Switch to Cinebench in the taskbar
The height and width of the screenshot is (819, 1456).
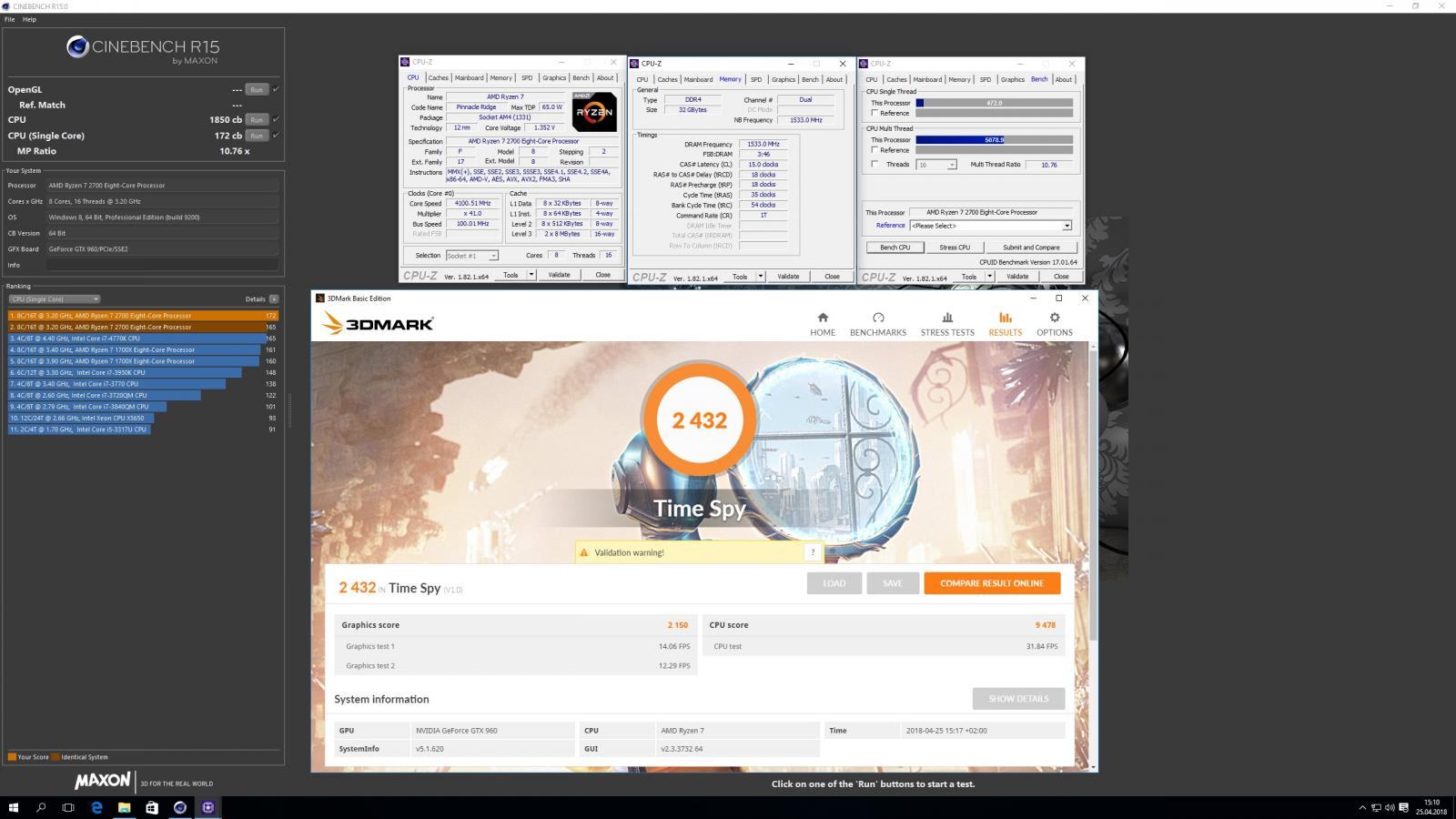pos(180,807)
